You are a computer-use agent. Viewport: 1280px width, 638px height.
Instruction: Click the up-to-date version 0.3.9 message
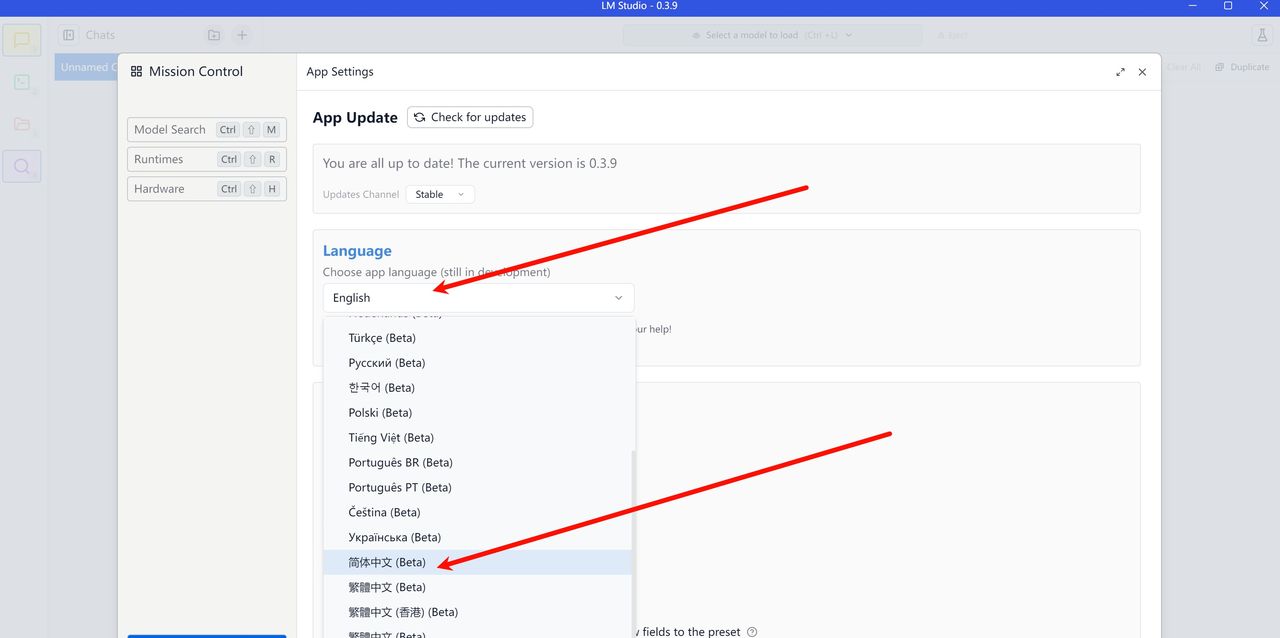pos(470,163)
